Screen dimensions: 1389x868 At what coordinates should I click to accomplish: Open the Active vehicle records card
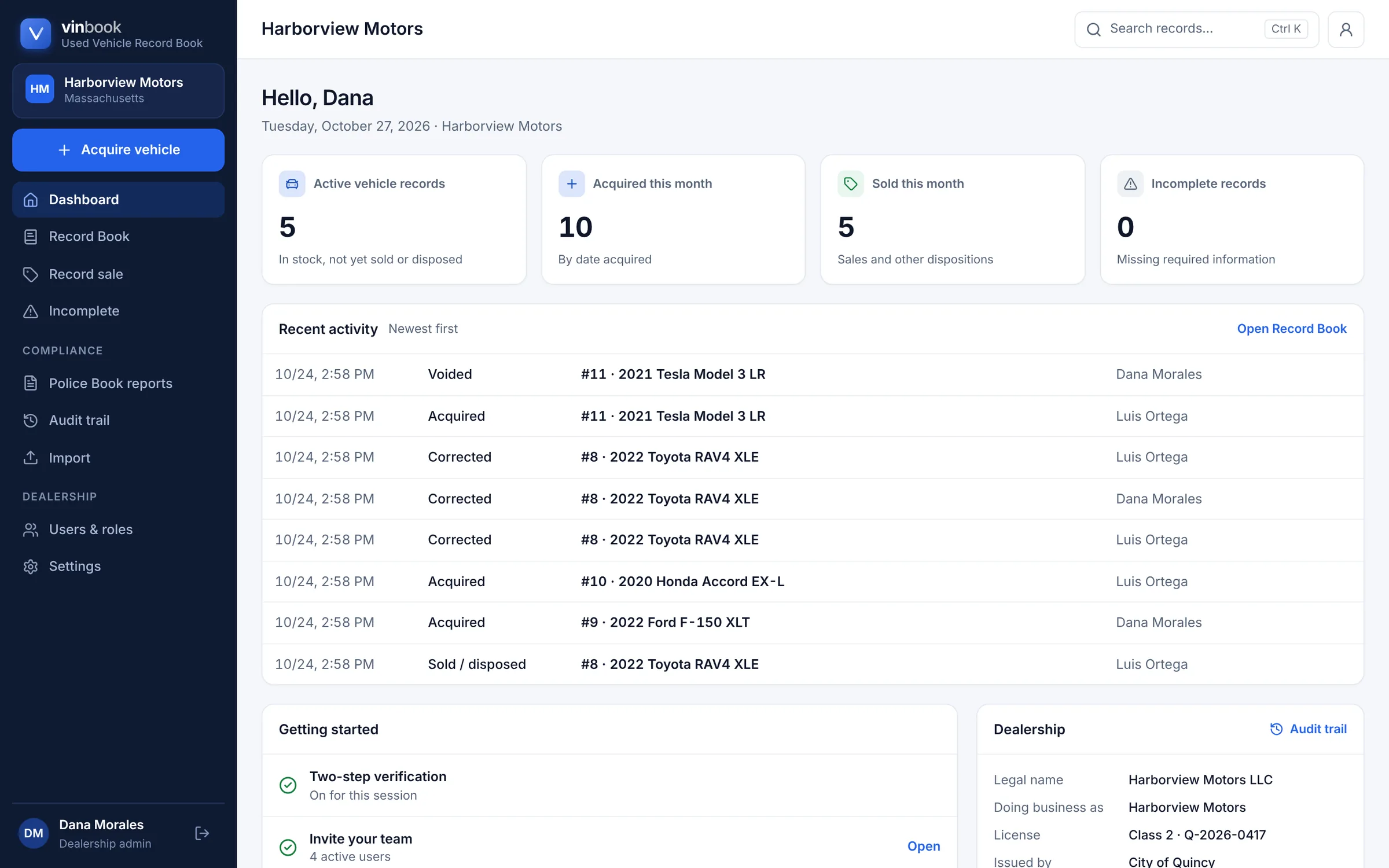point(394,219)
